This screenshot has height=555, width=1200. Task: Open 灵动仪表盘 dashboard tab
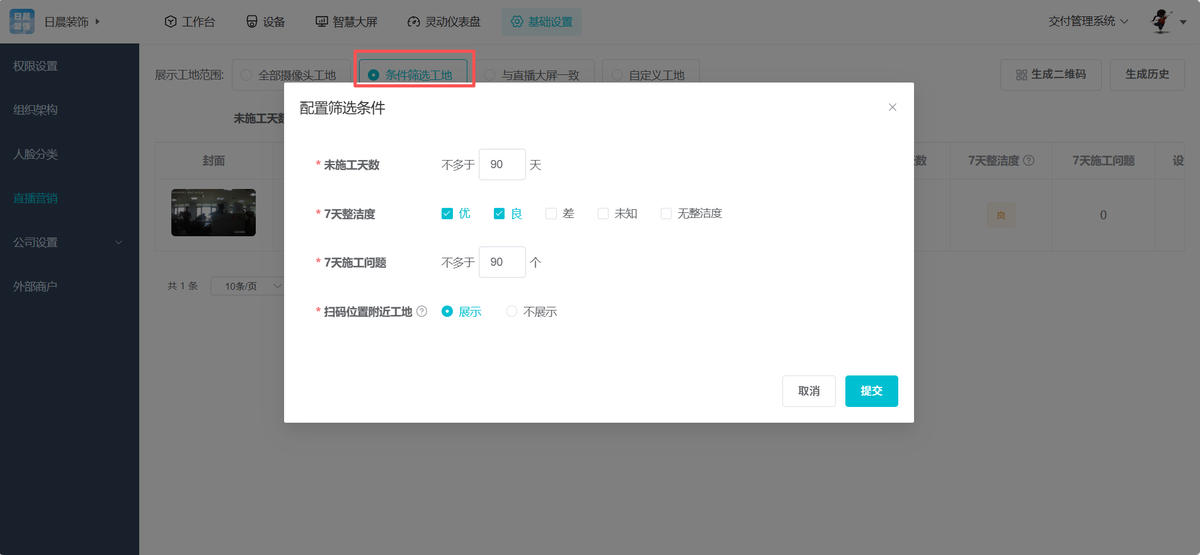[x=444, y=21]
